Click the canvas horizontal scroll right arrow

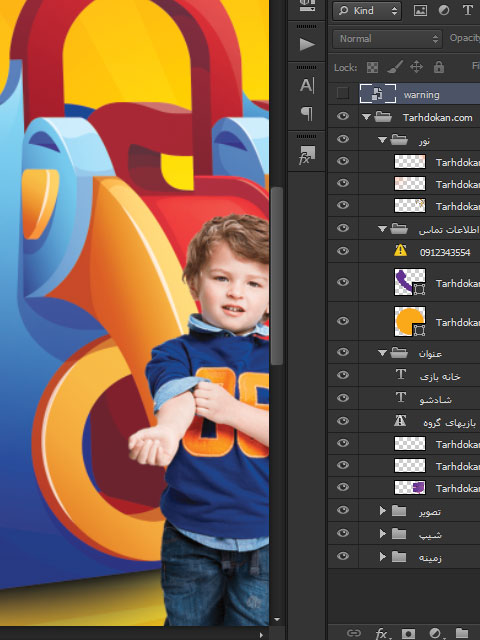tap(261, 635)
